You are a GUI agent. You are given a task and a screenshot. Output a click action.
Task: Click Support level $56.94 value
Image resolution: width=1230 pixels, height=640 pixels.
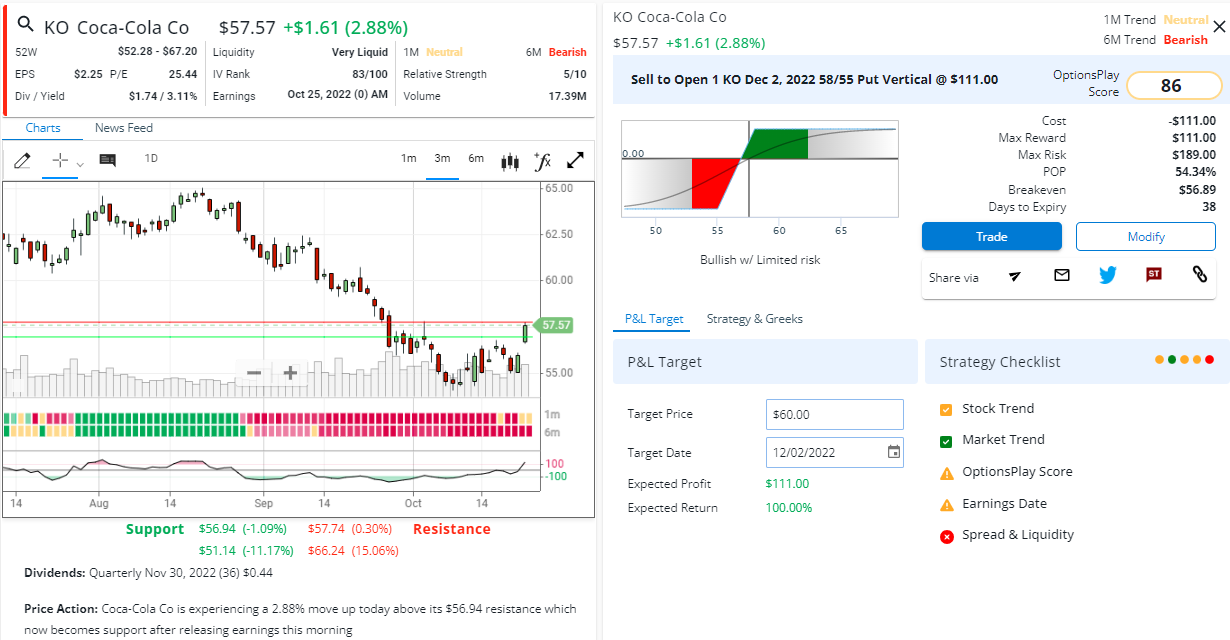point(217,528)
